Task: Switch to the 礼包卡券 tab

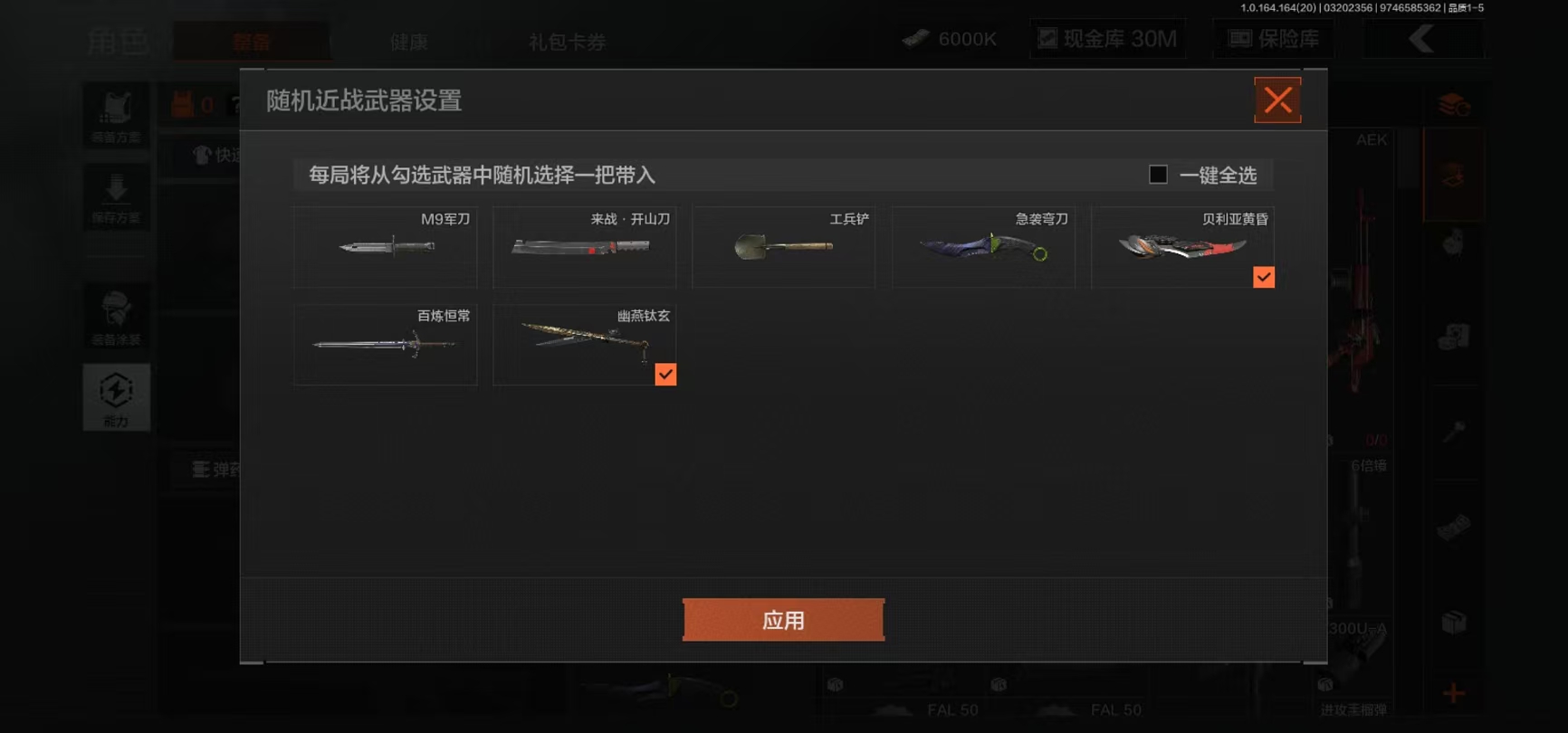Action: pyautogui.click(x=568, y=42)
